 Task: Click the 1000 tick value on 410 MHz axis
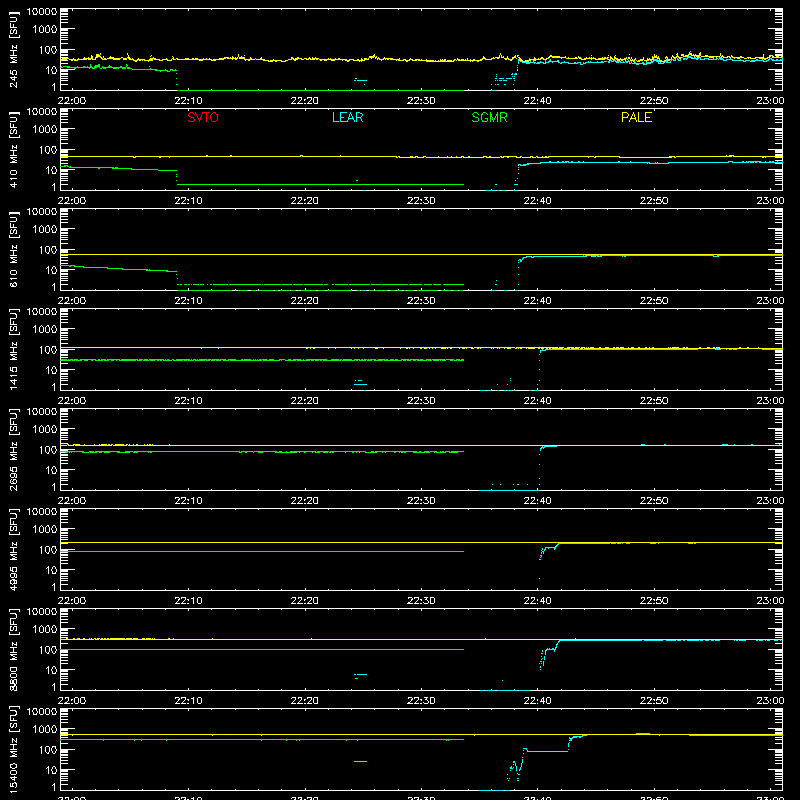45,130
